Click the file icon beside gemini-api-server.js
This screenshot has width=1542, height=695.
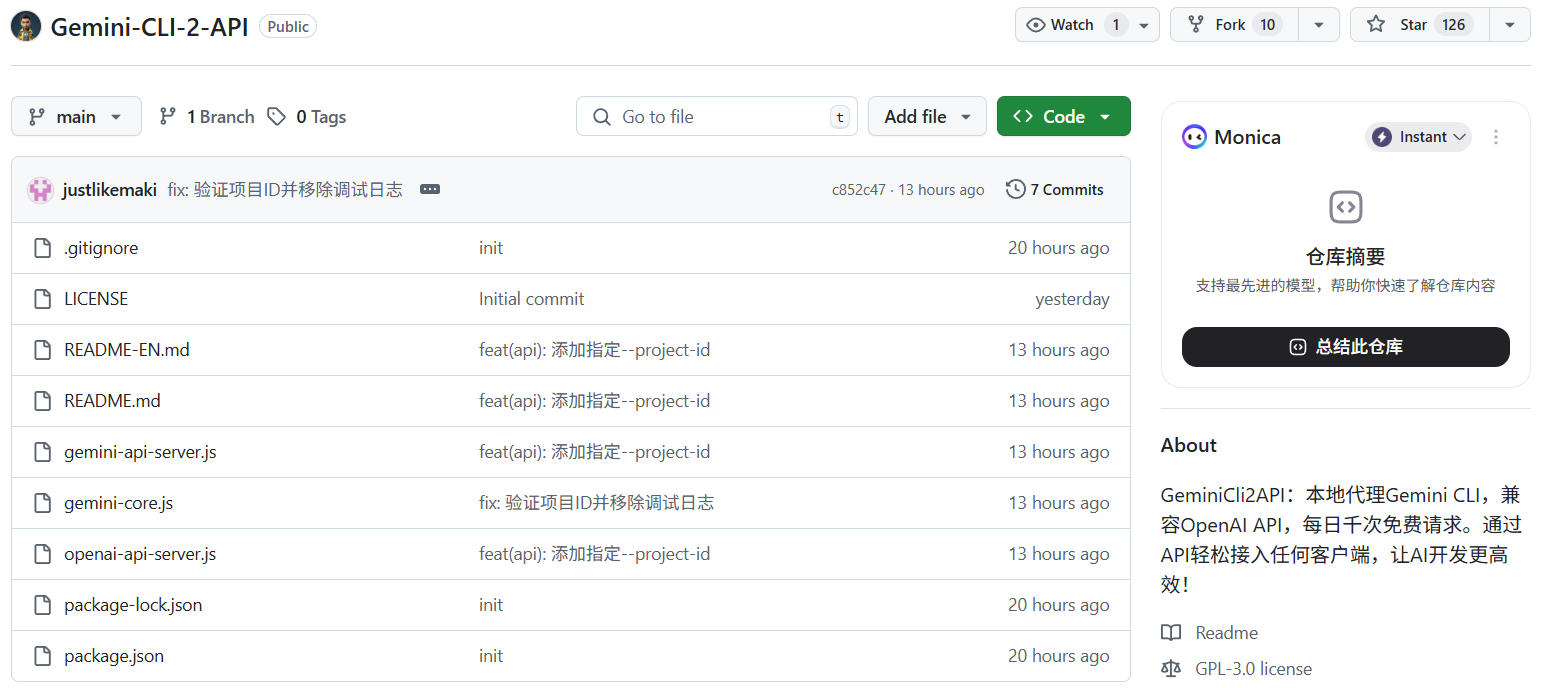point(42,452)
